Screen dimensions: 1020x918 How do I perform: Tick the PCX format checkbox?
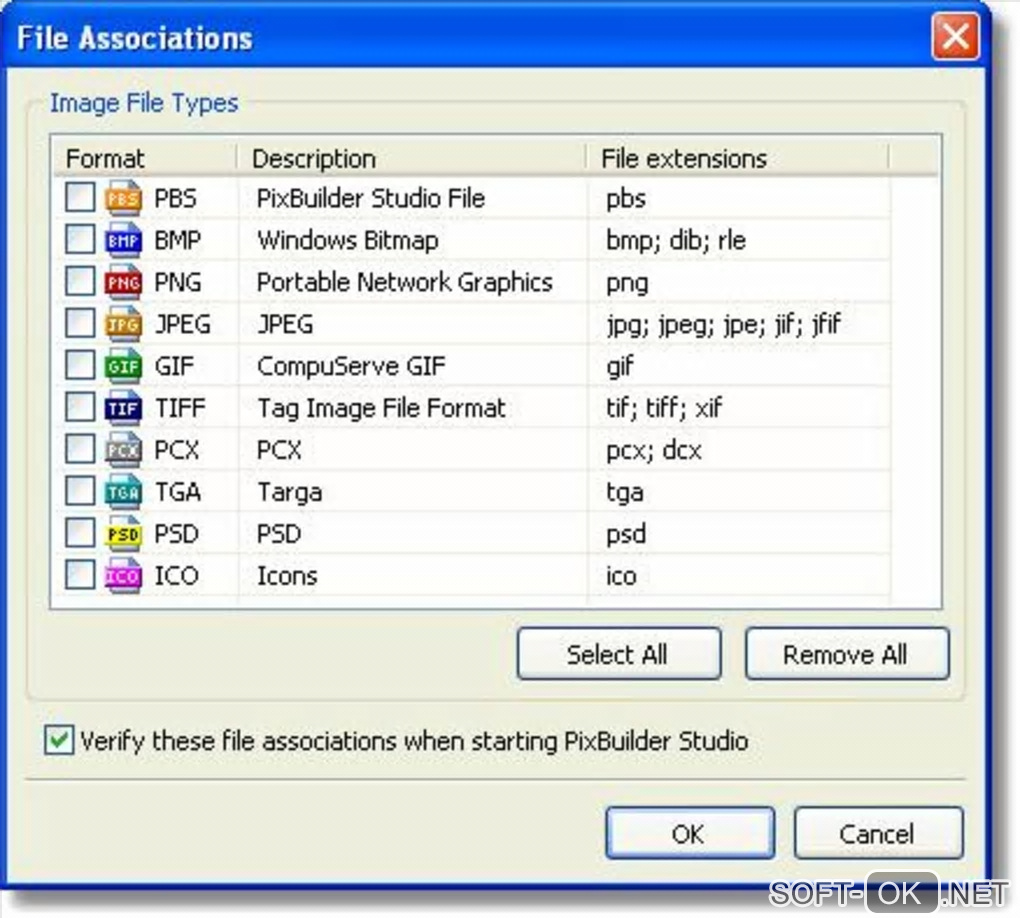80,448
